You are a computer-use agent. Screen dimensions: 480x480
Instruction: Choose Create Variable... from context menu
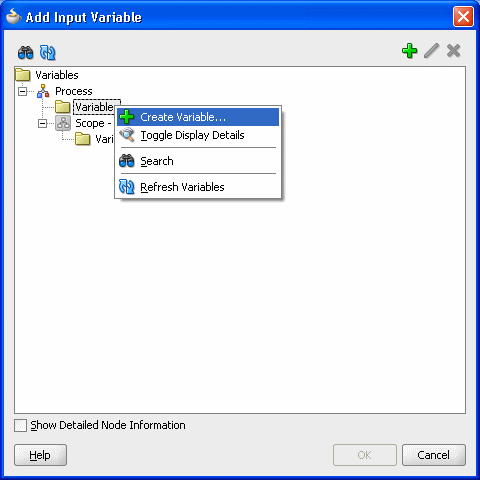[x=198, y=117]
